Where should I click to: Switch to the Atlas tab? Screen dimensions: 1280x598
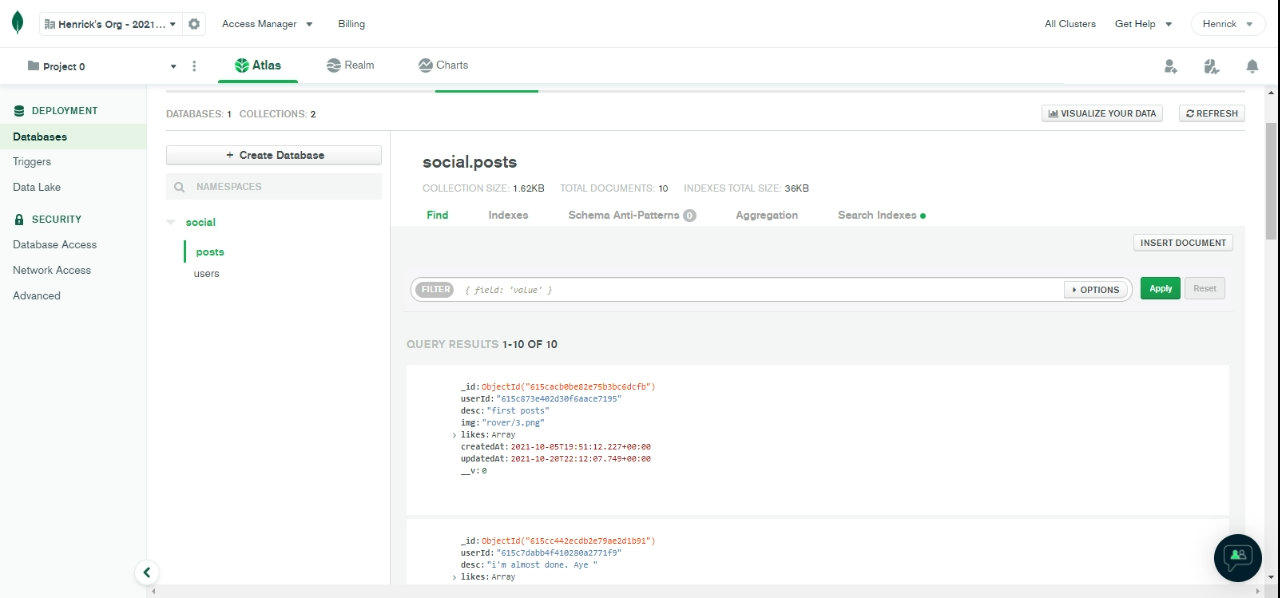258,65
